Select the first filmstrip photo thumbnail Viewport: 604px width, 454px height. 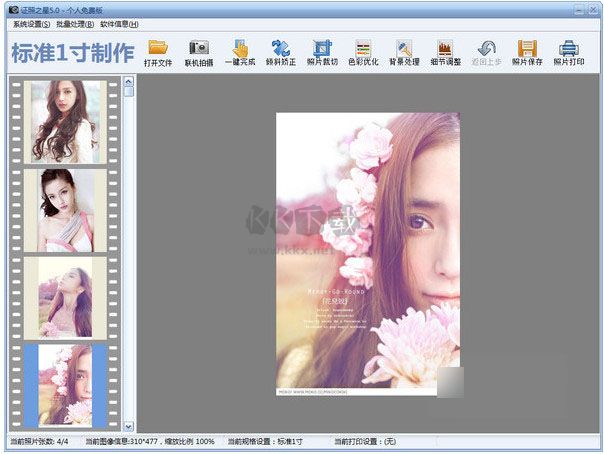click(x=65, y=121)
